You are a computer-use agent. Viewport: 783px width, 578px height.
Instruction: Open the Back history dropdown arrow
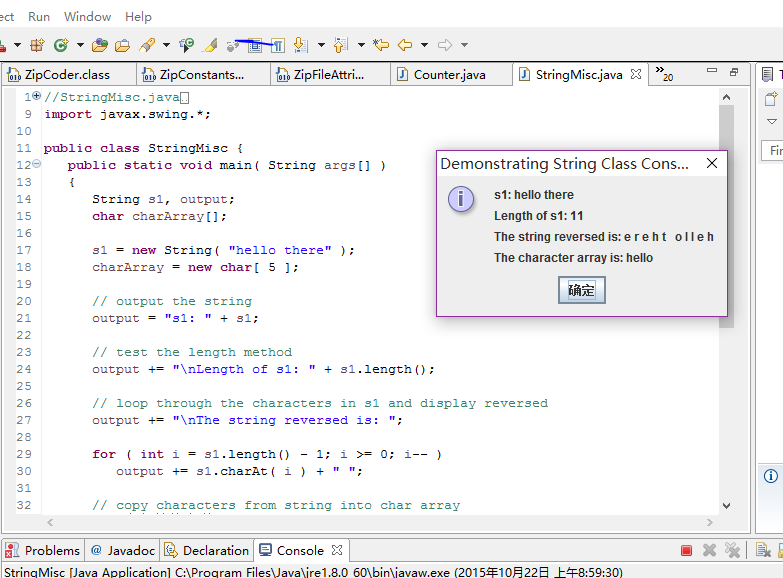tap(424, 45)
